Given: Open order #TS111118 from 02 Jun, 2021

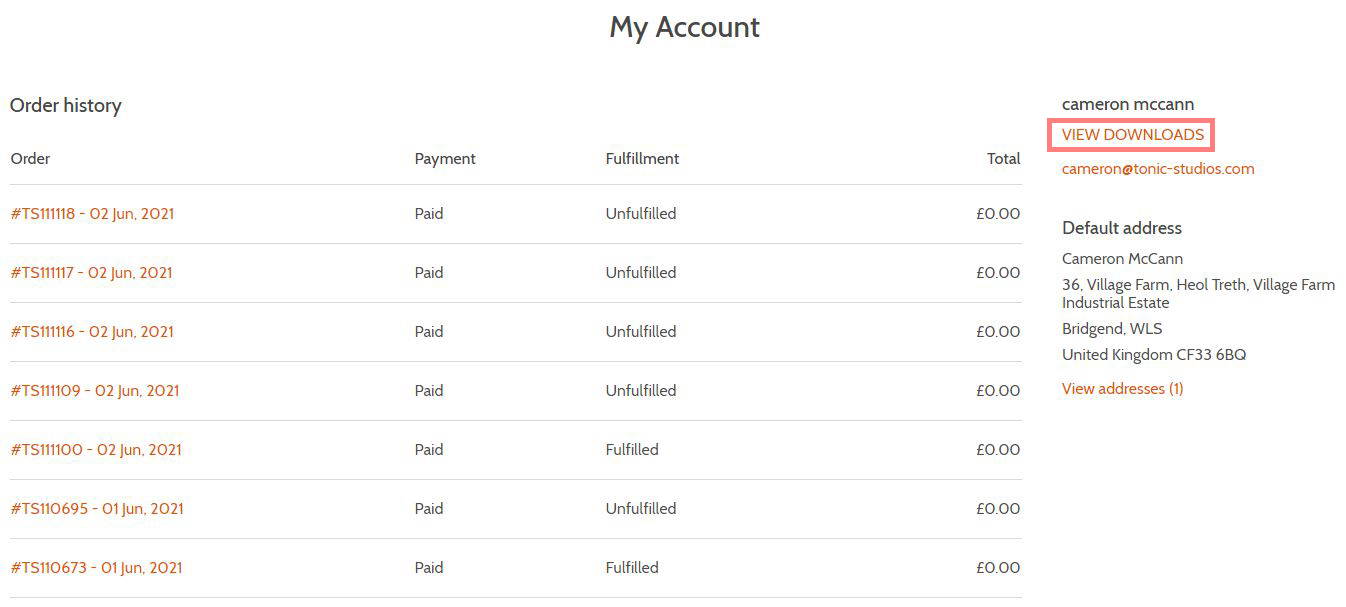Looking at the screenshot, I should (92, 213).
